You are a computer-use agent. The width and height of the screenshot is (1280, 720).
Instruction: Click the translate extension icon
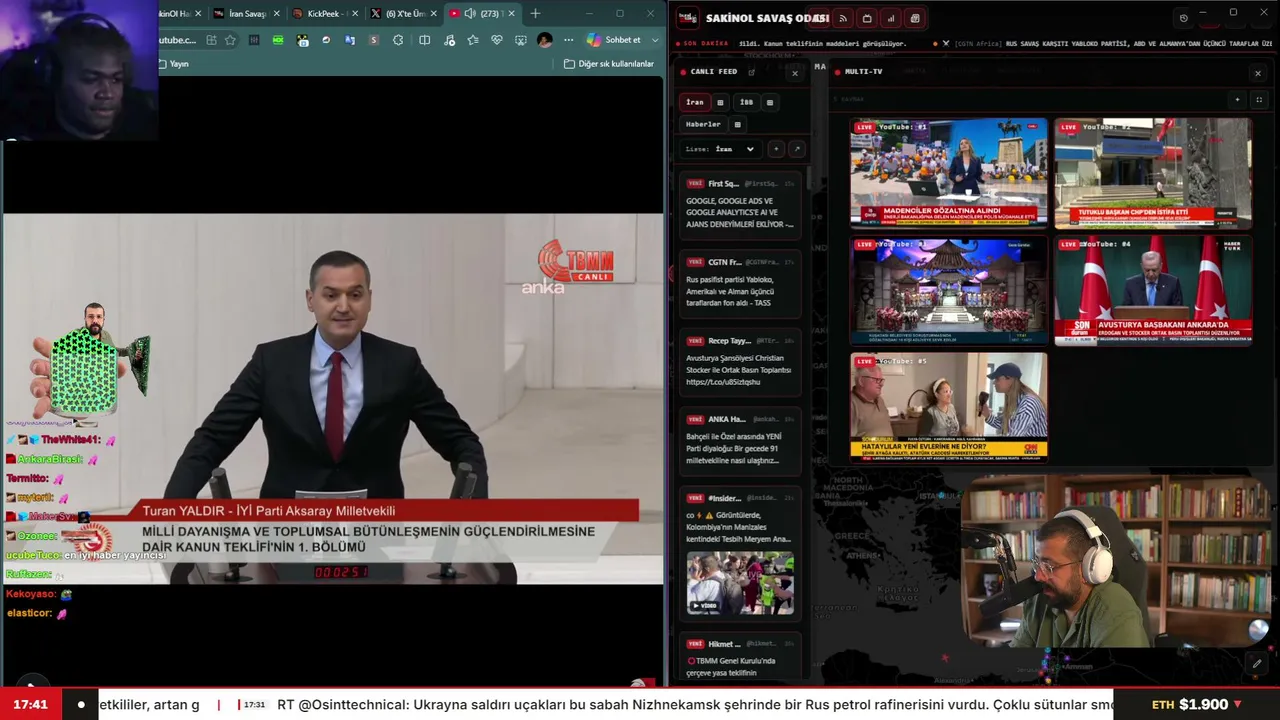[350, 40]
